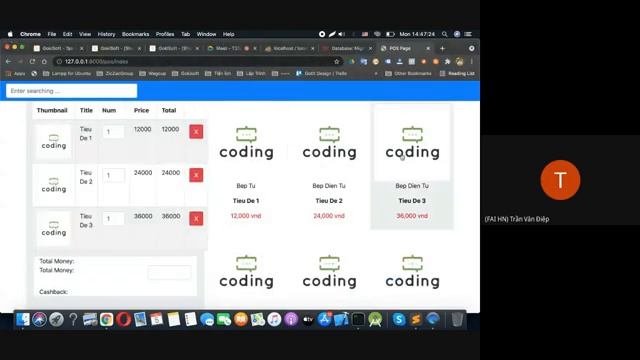Go to browser home page
Image resolution: width=640 pixels, height=360 pixels.
coord(44,61)
